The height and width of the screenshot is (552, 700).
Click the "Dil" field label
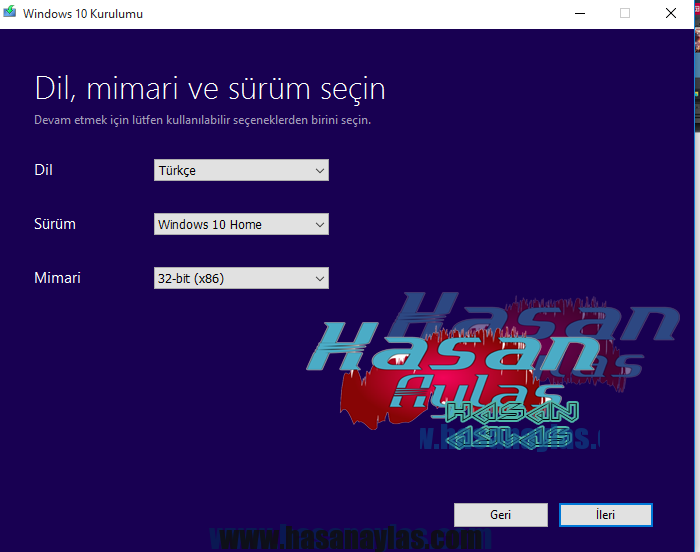tap(43, 170)
